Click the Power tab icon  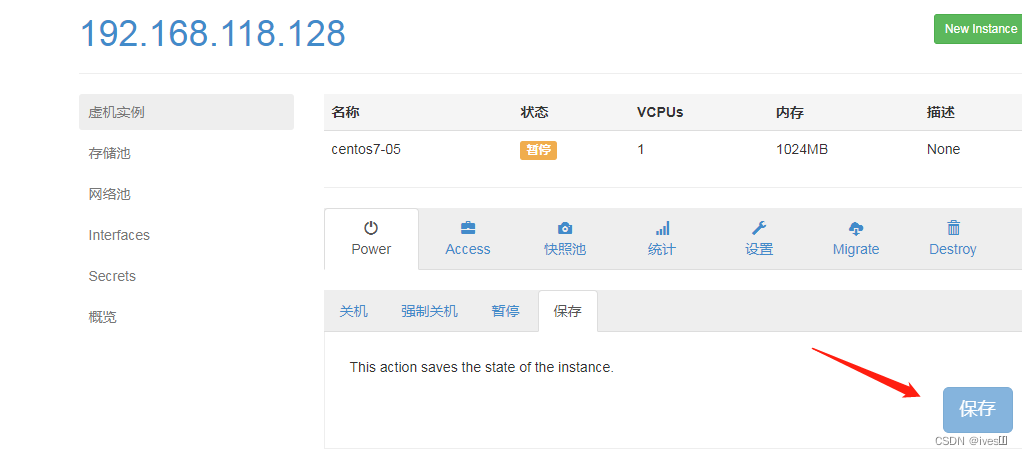tap(371, 228)
